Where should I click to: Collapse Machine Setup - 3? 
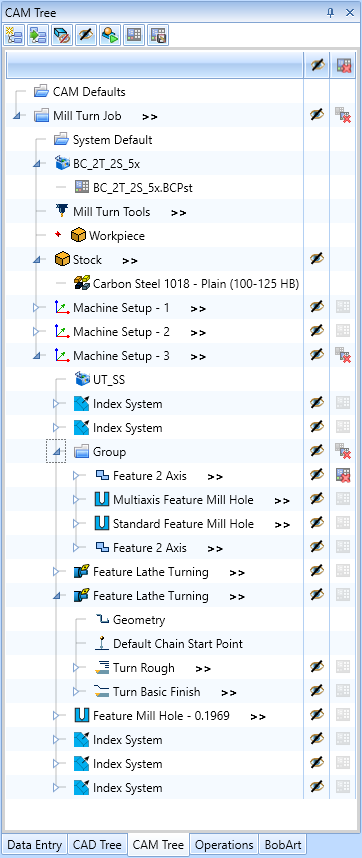pyautogui.click(x=37, y=356)
